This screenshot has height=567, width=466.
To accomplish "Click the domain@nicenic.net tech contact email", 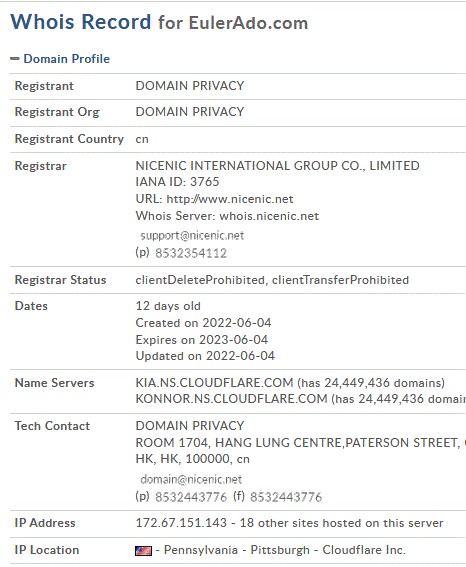I will point(191,479).
